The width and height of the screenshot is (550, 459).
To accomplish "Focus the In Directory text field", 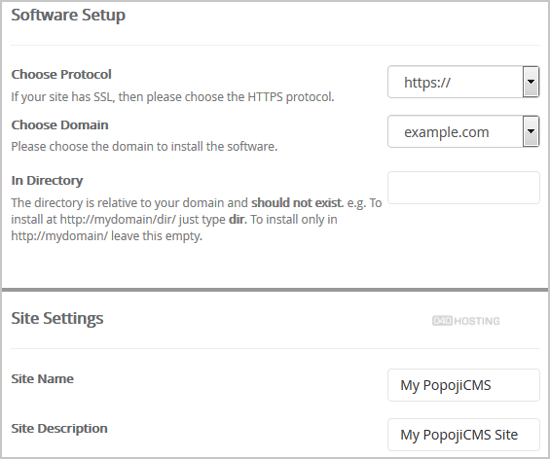I will coord(463,188).
